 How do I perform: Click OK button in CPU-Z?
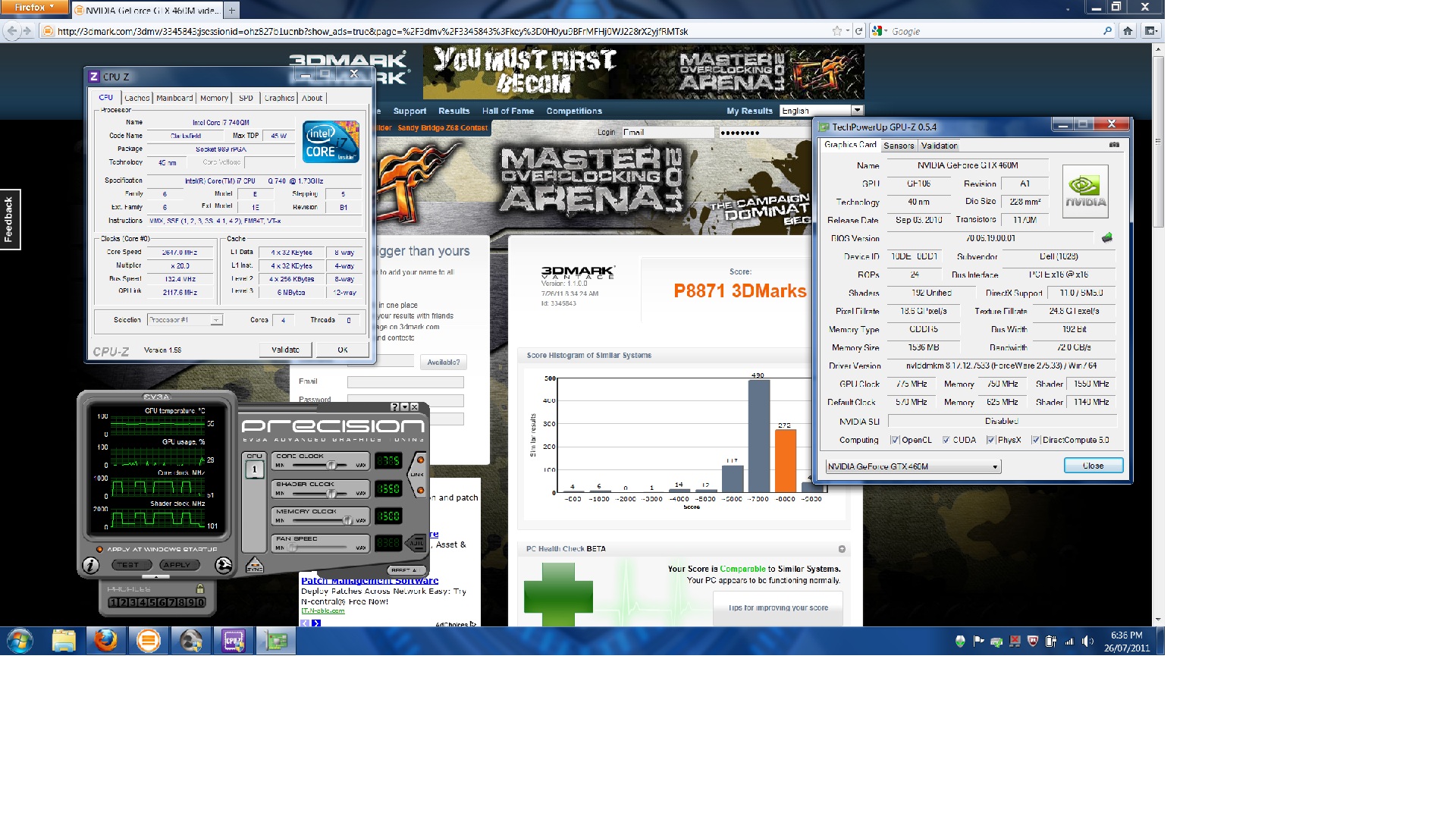click(343, 350)
